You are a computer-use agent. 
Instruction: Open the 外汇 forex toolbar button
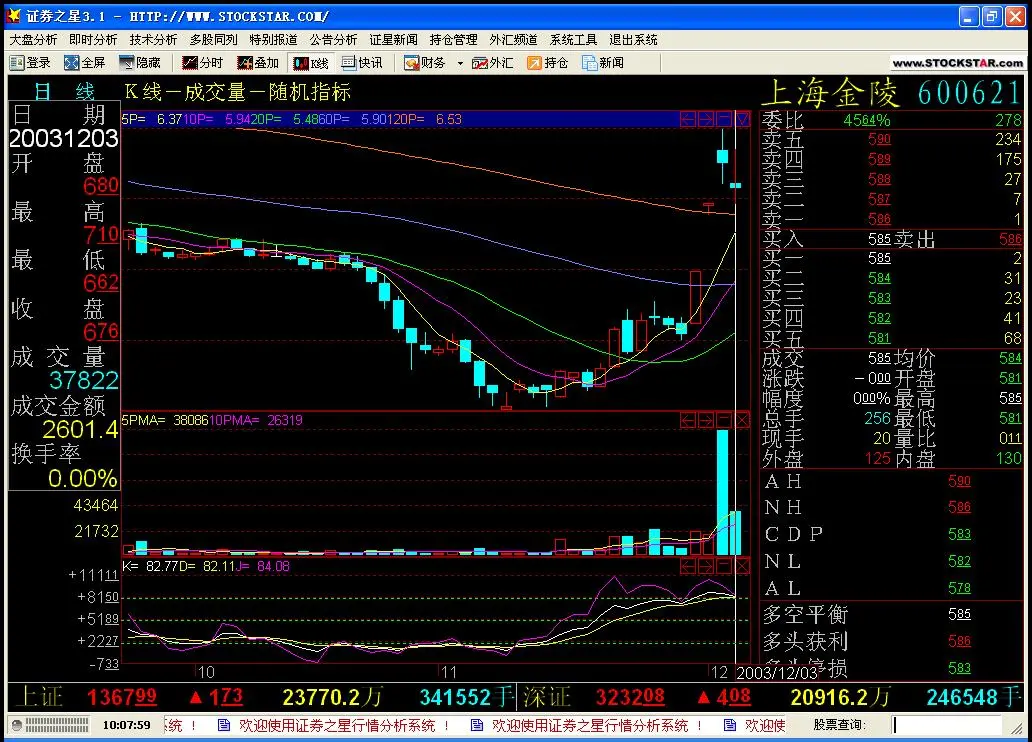[492, 63]
